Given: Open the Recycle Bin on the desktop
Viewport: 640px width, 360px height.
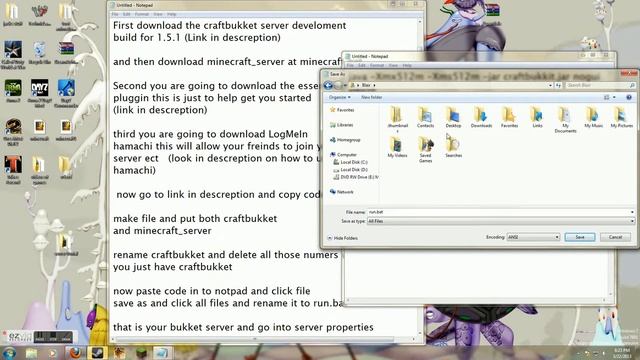Looking at the screenshot, I should coord(40,53).
